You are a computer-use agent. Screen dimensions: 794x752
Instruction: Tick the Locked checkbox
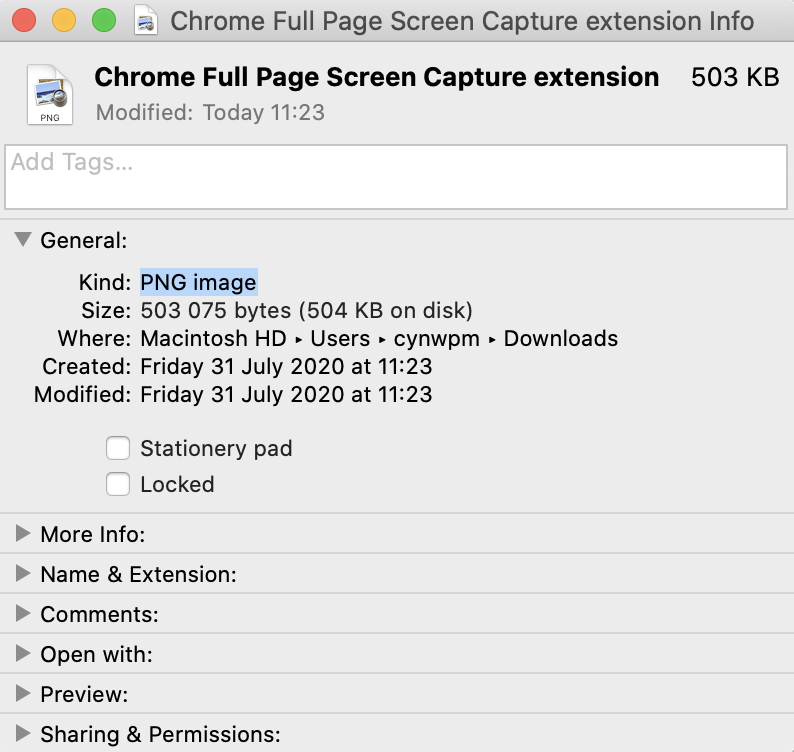click(x=117, y=484)
